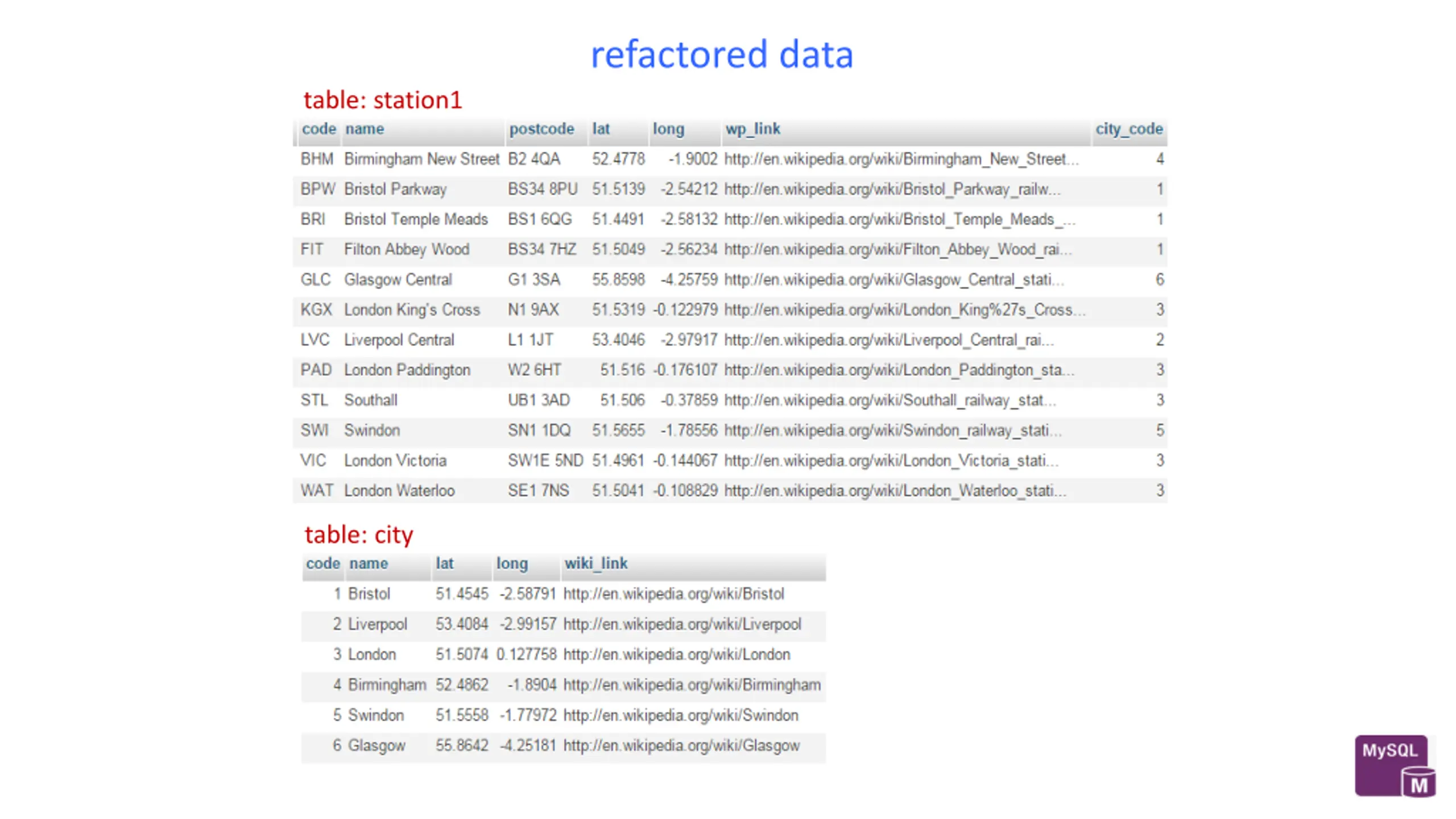This screenshot has height=819, width=1456.
Task: Select 'London Waterloo' name cell
Action: pos(399,490)
